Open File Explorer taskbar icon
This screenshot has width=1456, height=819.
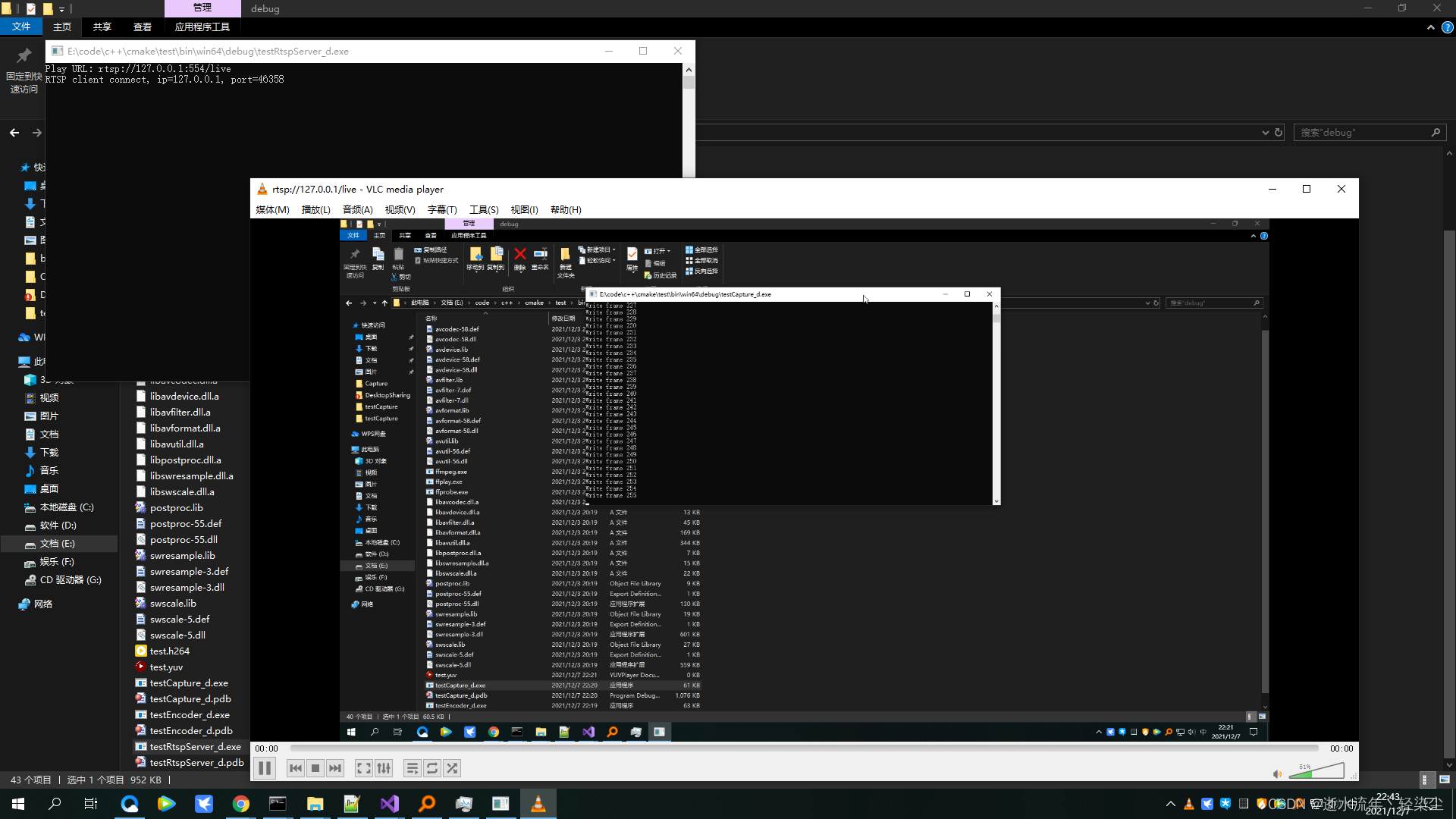coord(315,804)
